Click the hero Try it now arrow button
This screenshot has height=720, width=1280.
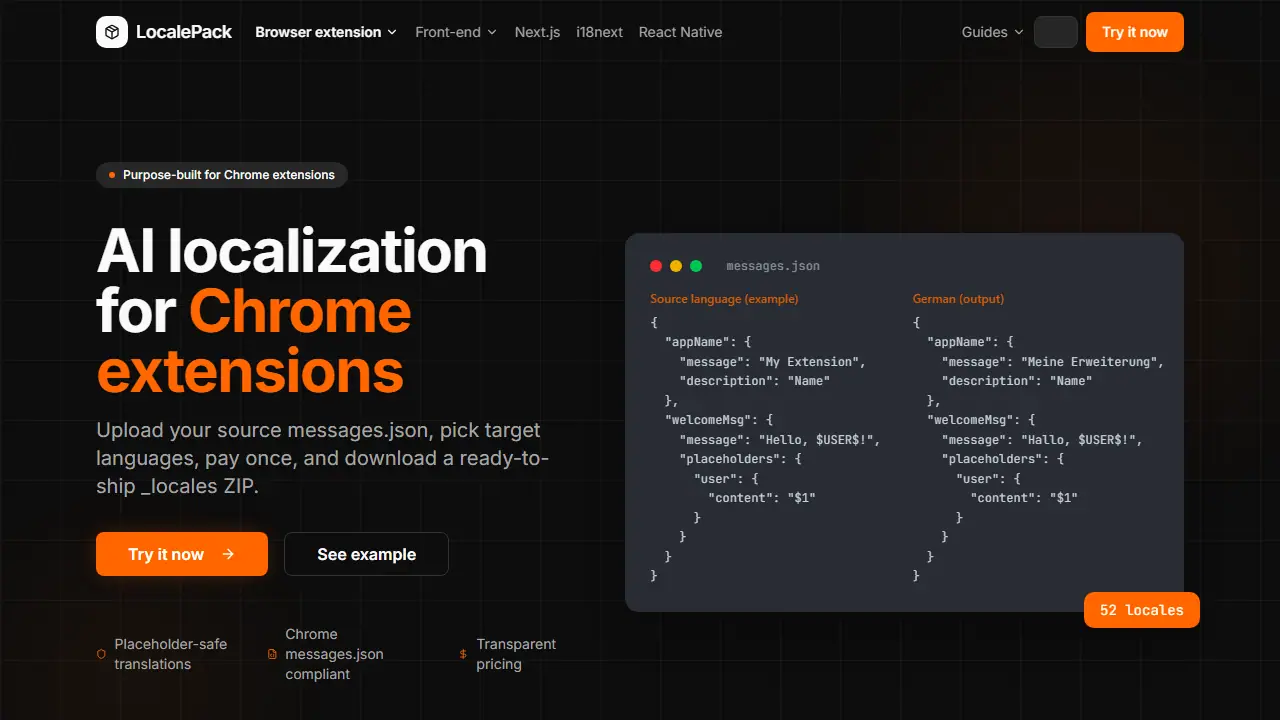coord(182,554)
